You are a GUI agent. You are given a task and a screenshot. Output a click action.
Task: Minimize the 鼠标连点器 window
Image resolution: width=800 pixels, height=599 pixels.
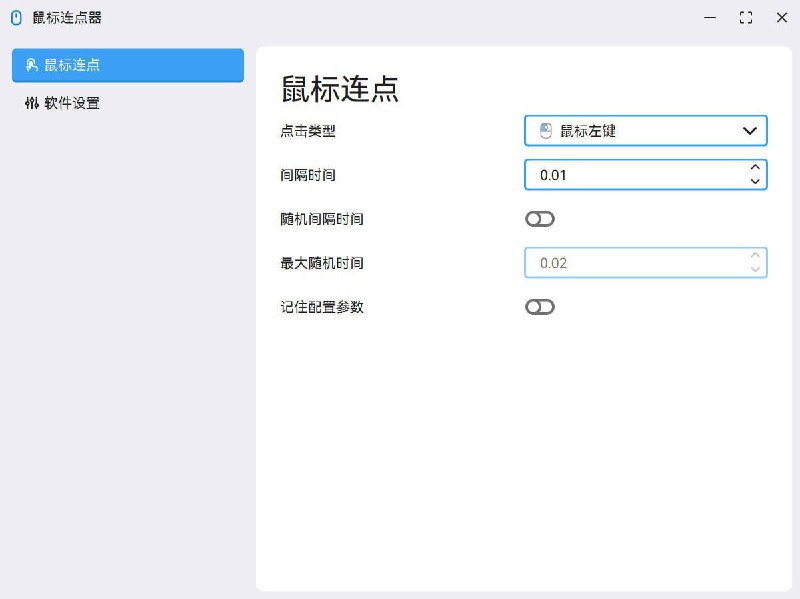[x=710, y=18]
